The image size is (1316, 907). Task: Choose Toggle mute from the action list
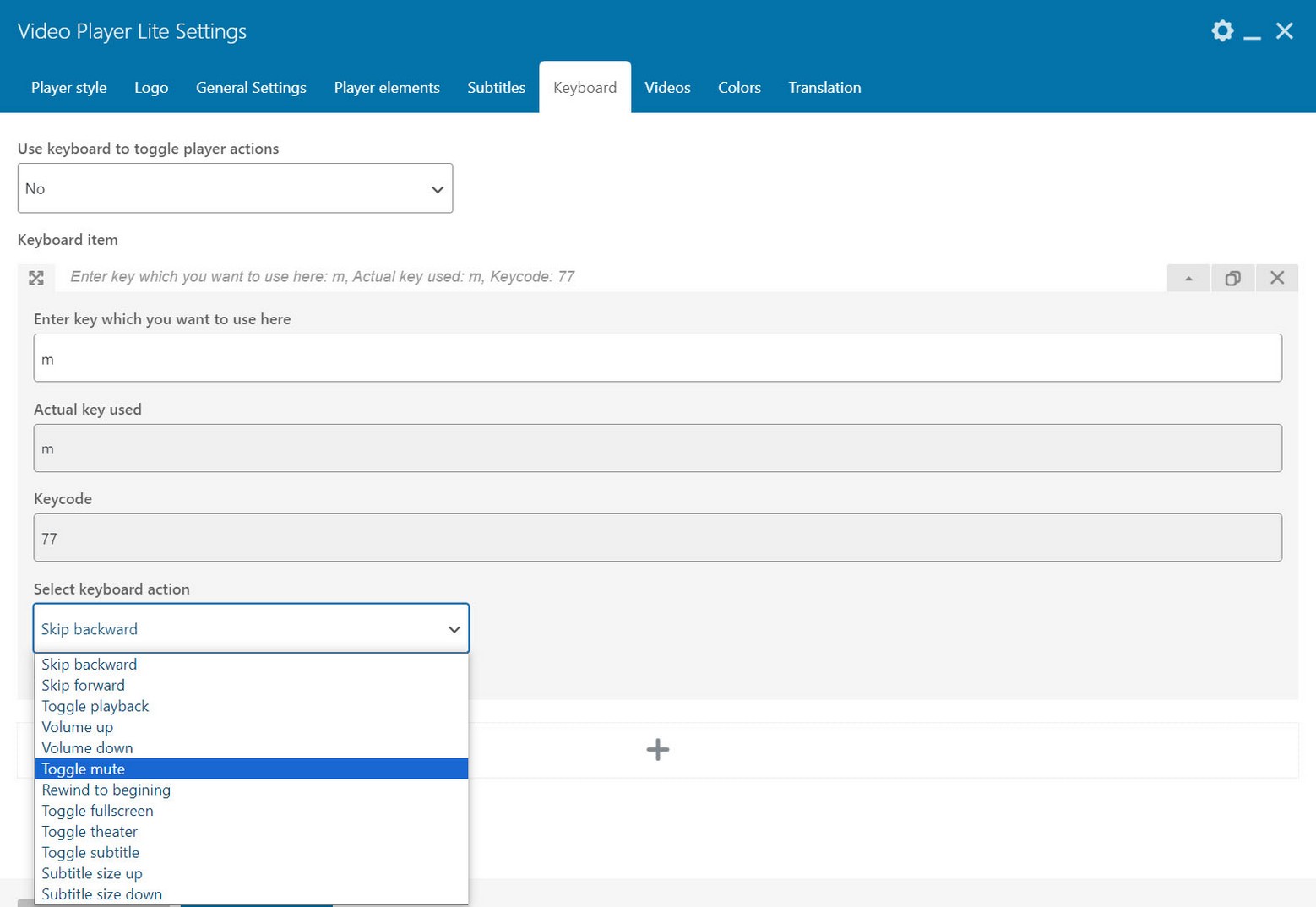pyautogui.click(x=83, y=769)
